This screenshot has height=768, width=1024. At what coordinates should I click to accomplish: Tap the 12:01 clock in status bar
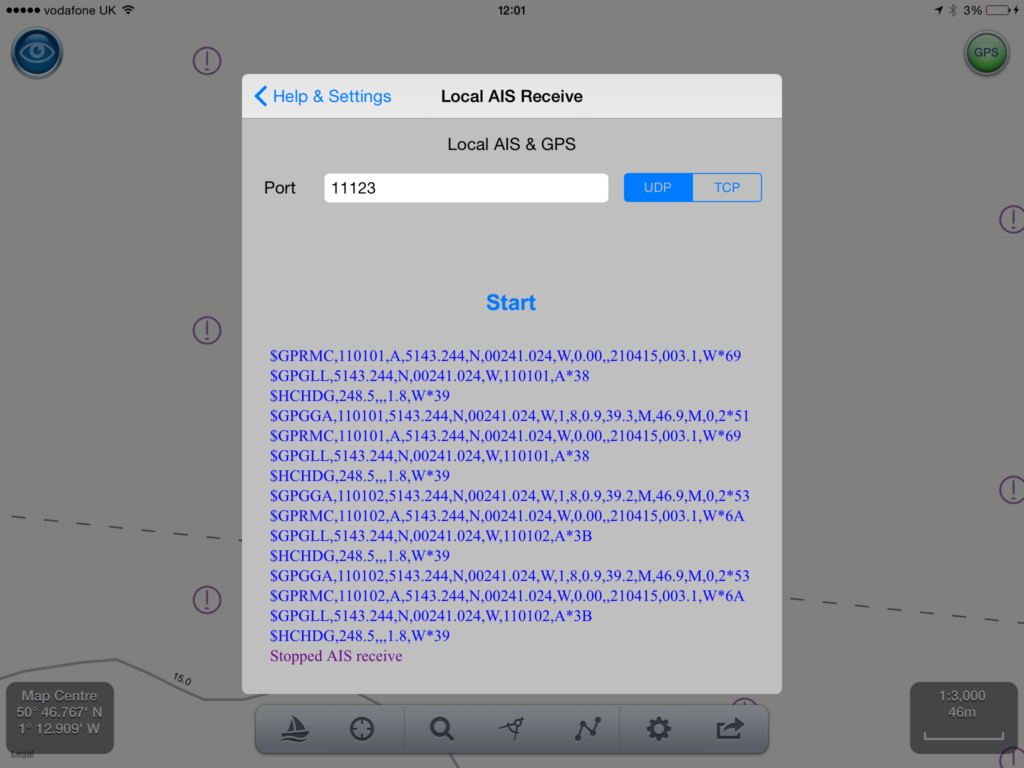(511, 10)
